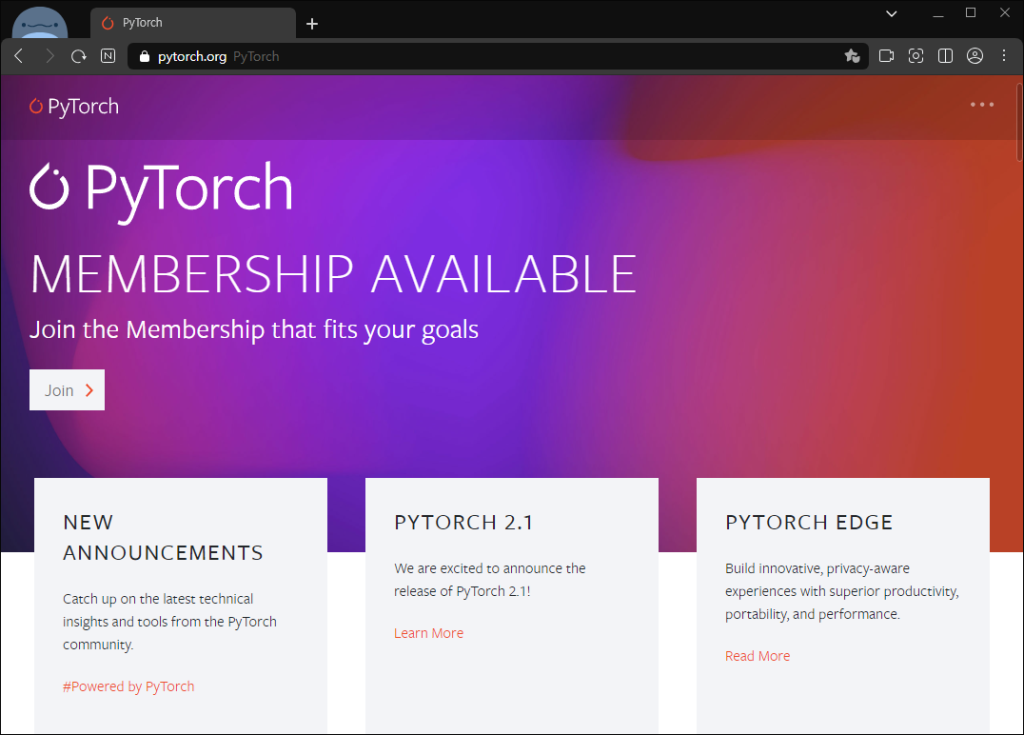Expand the tab search dropdown arrow
This screenshot has height=735, width=1024.
(891, 14)
